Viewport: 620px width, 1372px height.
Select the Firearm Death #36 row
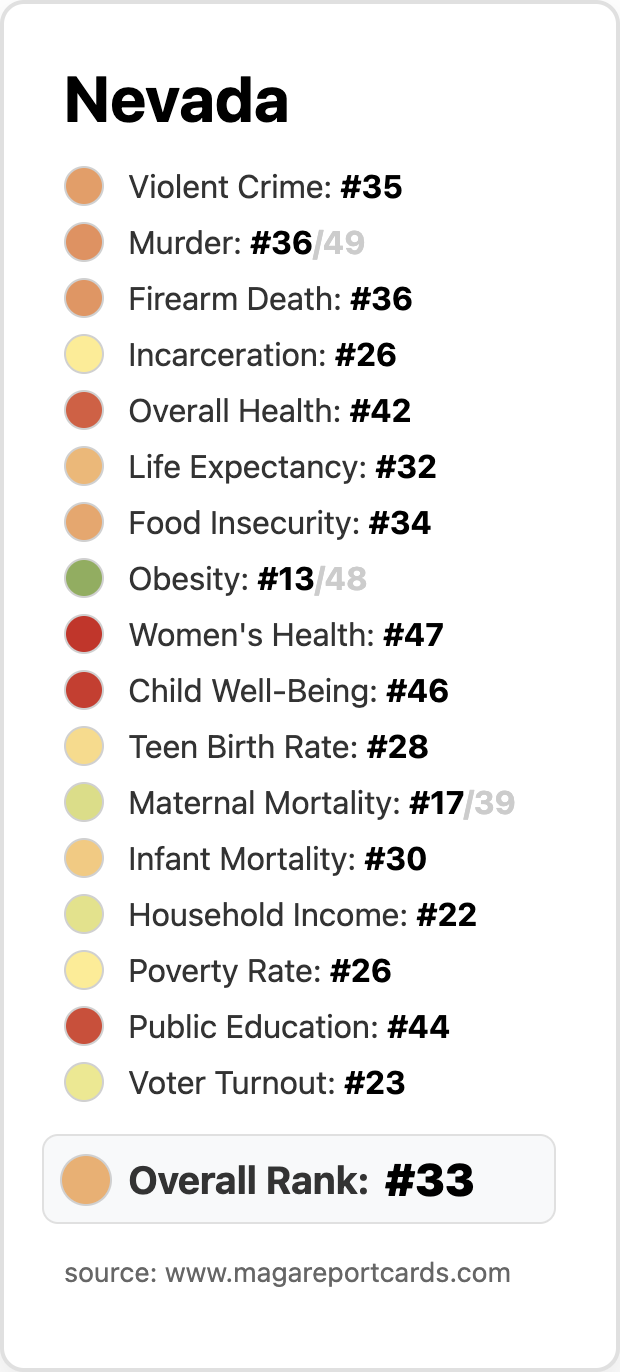[238, 299]
